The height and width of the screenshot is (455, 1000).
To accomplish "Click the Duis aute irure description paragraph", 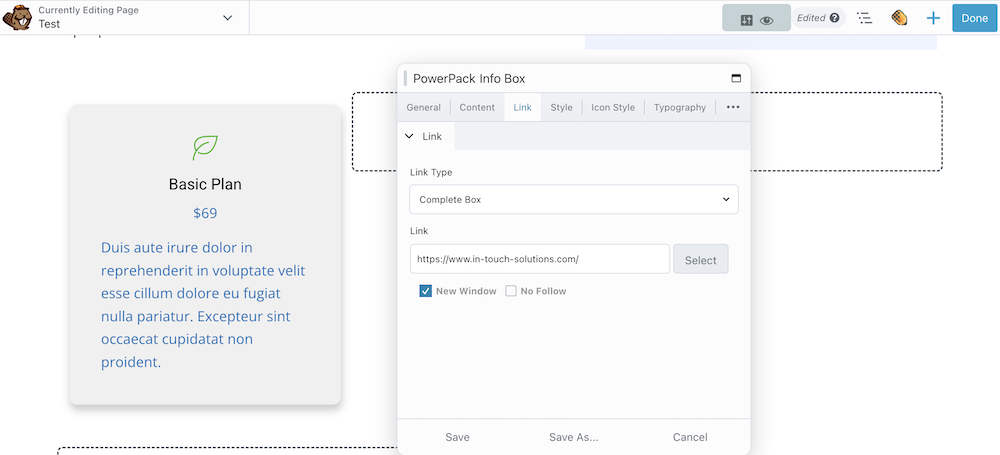I will click(x=203, y=304).
